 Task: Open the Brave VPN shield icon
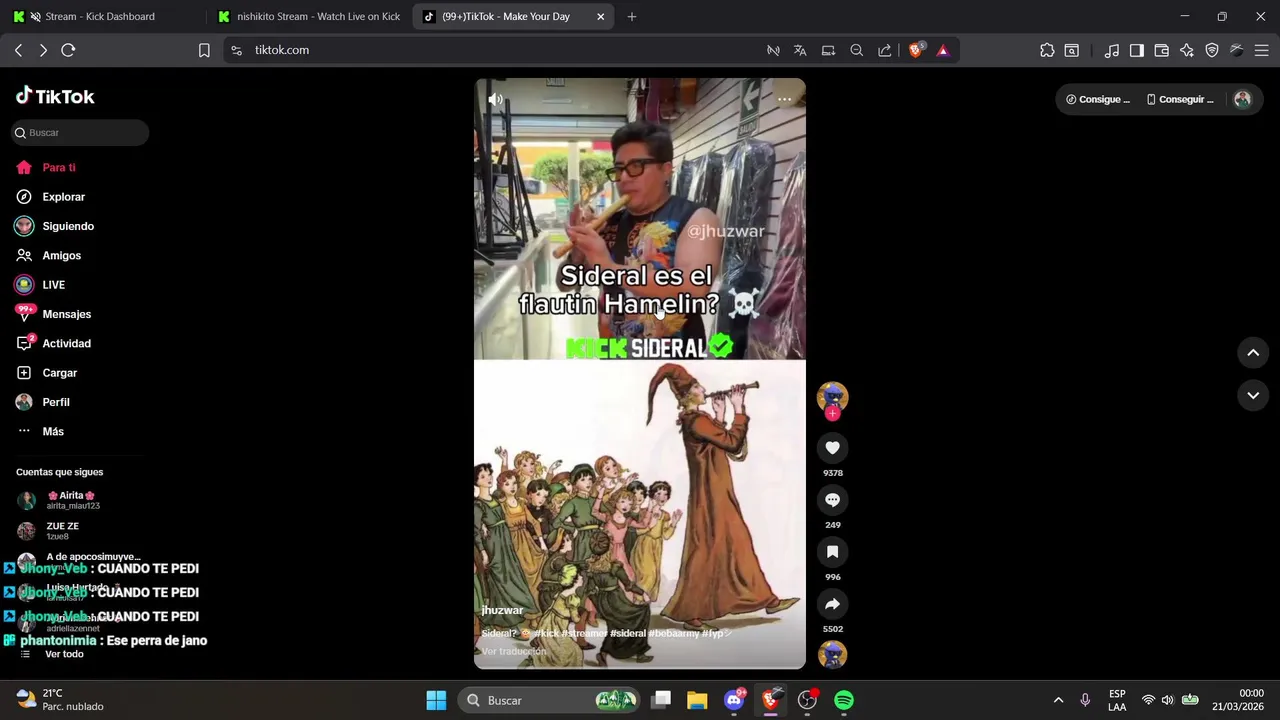tap(1212, 50)
